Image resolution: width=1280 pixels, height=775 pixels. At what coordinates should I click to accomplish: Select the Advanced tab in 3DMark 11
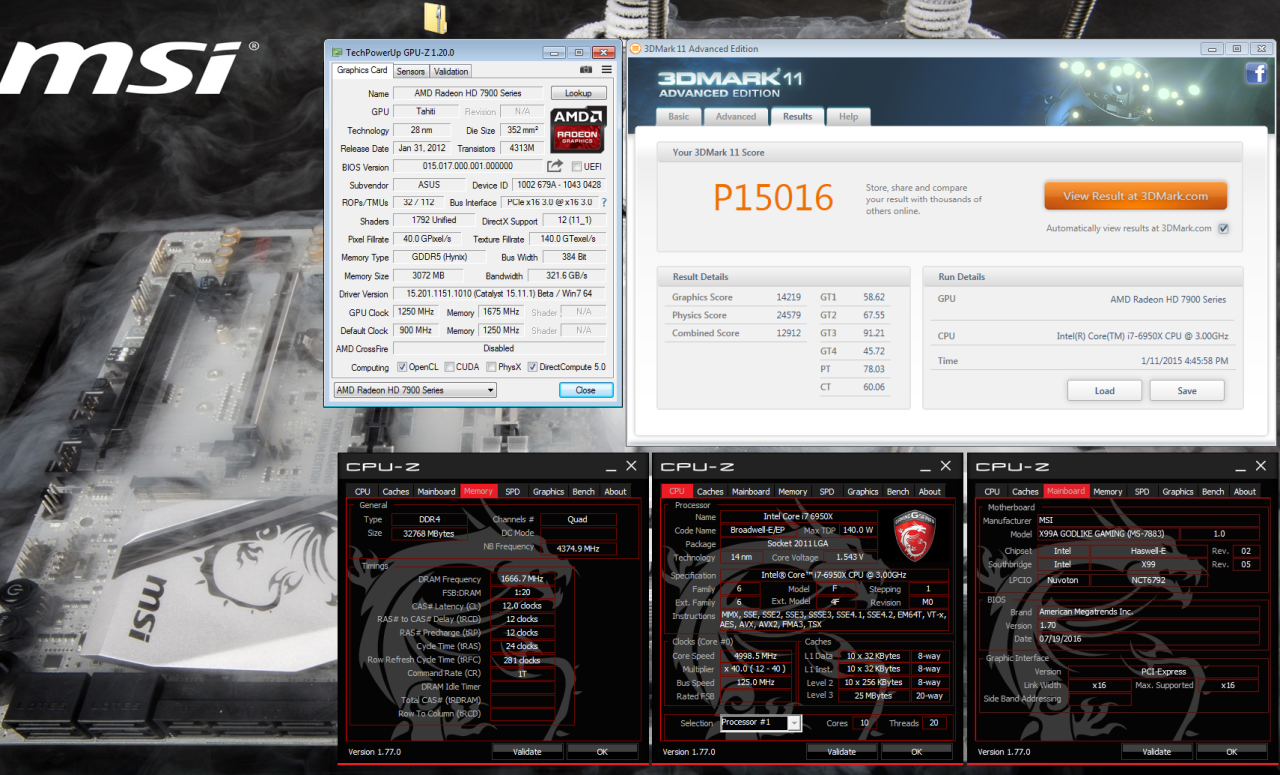[736, 116]
